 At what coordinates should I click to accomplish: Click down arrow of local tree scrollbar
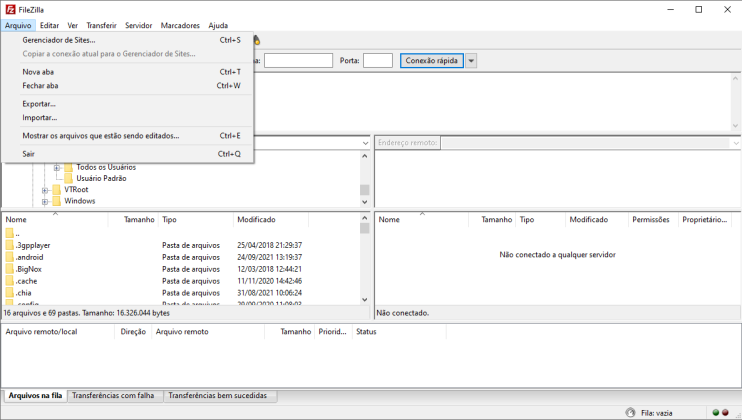[x=364, y=202]
